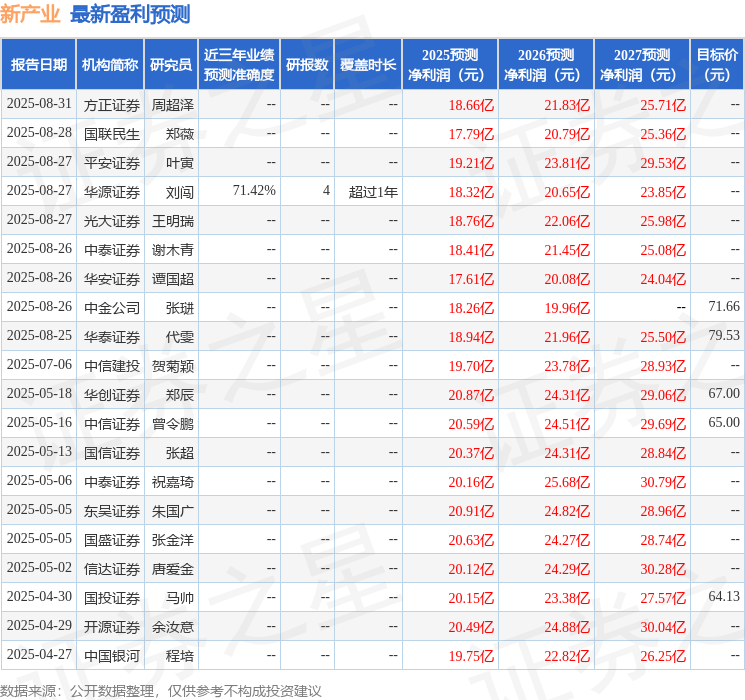Click institution 光大证券
This screenshot has height=700, width=745.
[112, 221]
